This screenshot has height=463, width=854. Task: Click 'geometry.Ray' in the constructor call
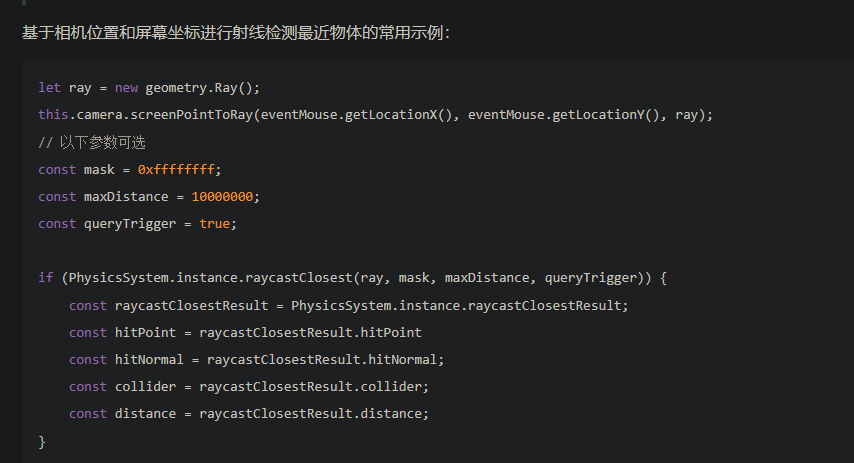click(192, 87)
